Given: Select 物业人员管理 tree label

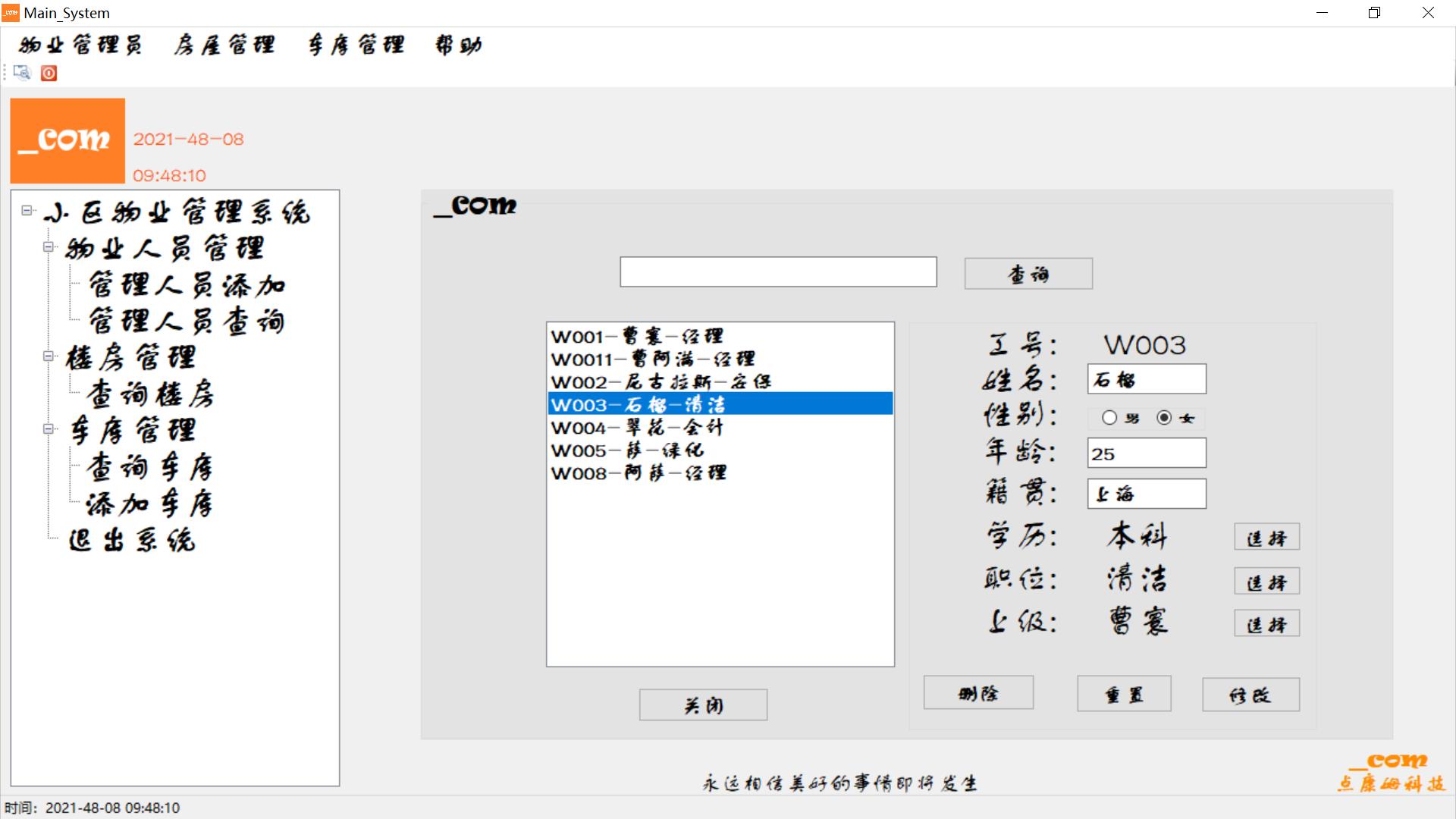Looking at the screenshot, I should tap(165, 248).
